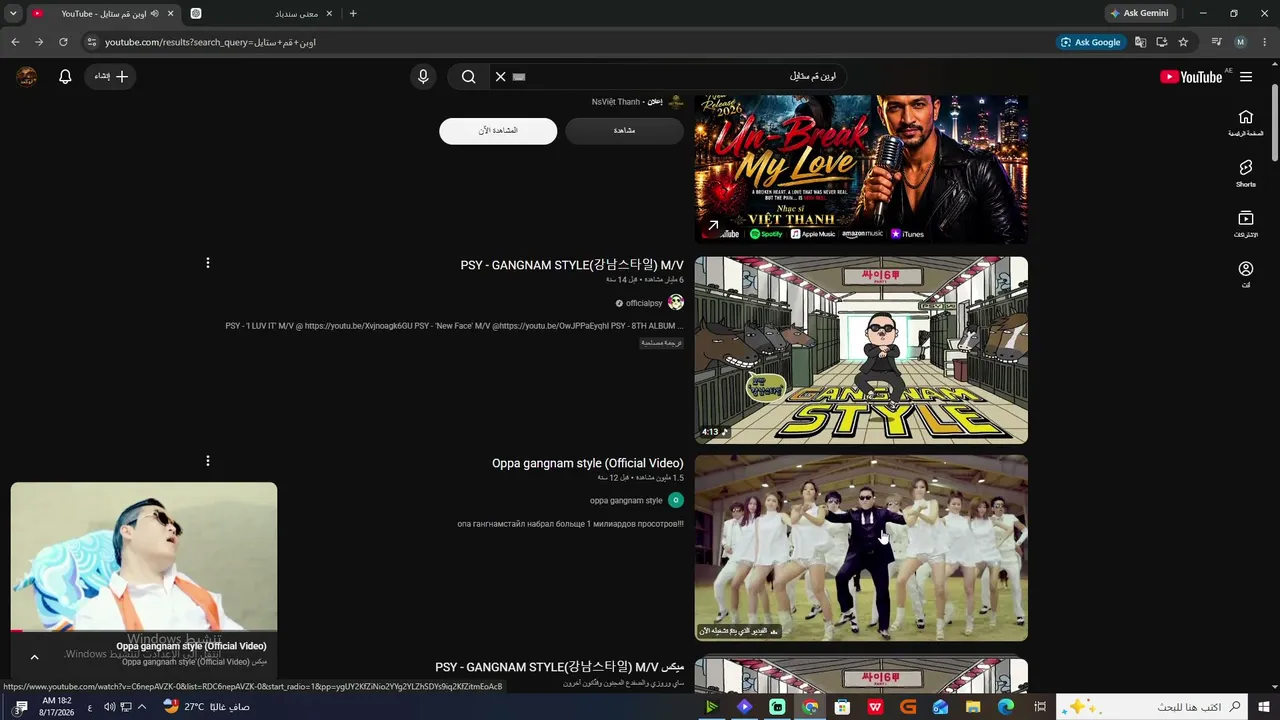1280x720 pixels.
Task: Switch to the معنى سندباد browser tab
Action: (x=262, y=13)
